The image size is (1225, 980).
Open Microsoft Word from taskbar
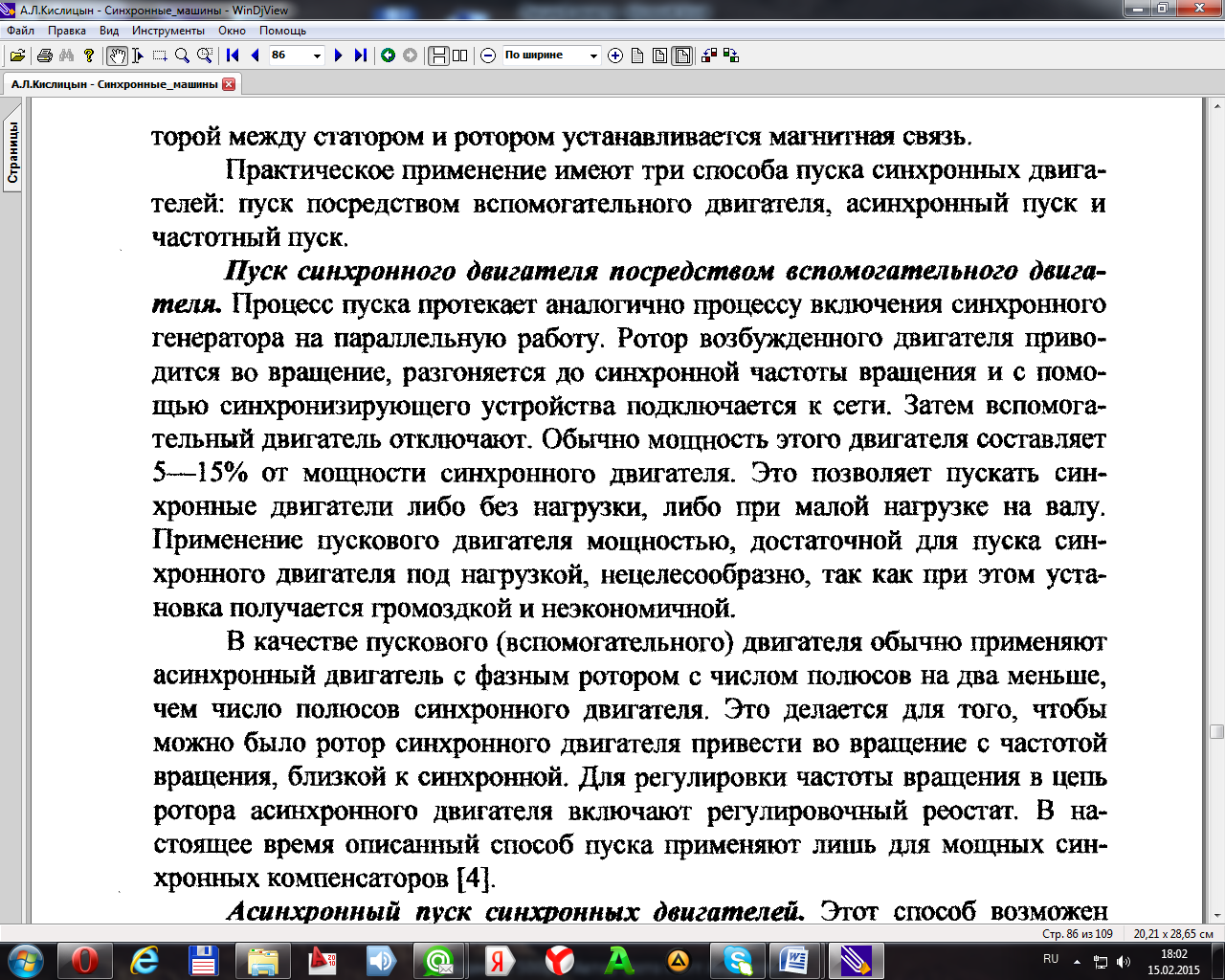[x=796, y=960]
